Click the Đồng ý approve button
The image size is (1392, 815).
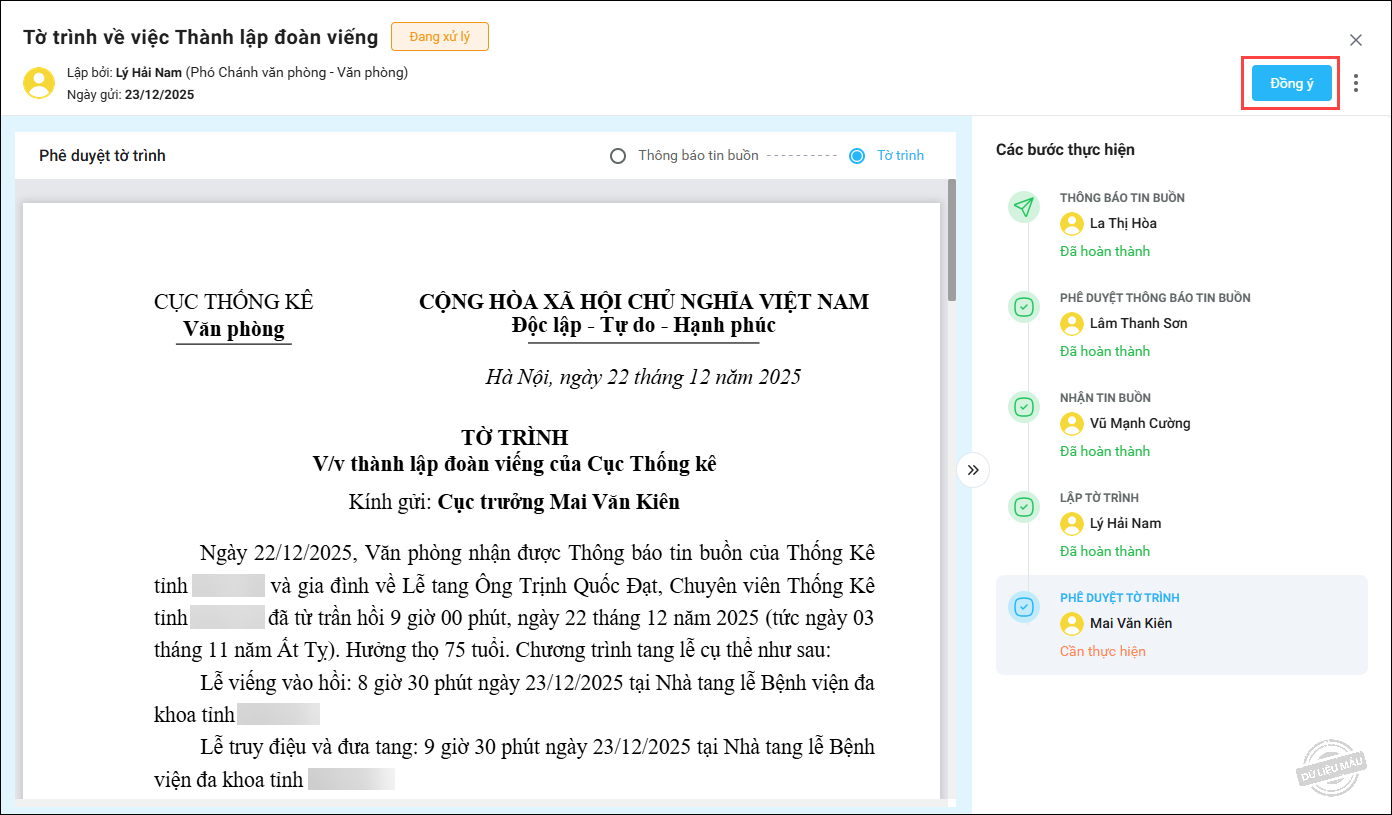coord(1291,83)
